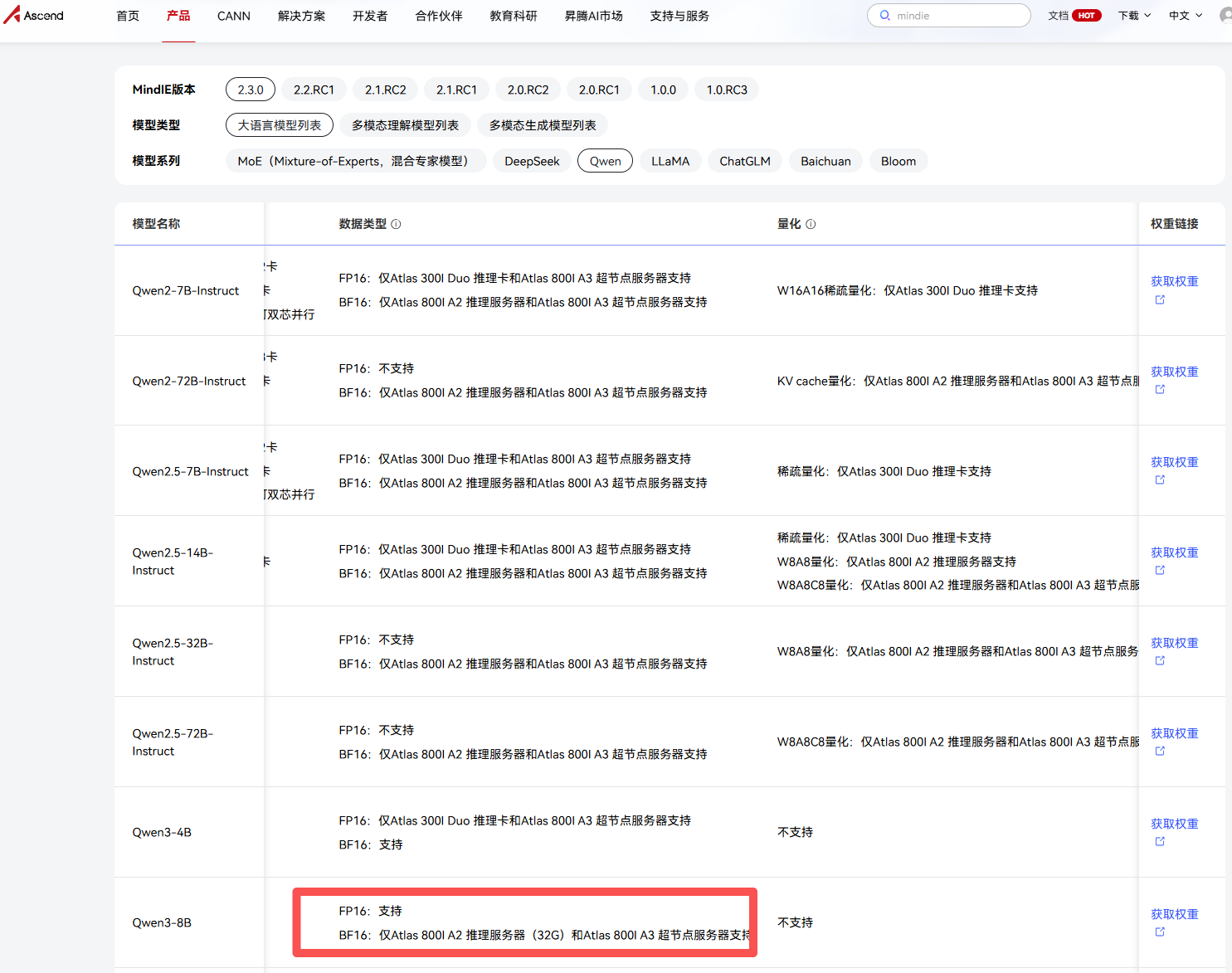Open 合作伙伴 navigation menu
1232x973 pixels.
(x=439, y=16)
